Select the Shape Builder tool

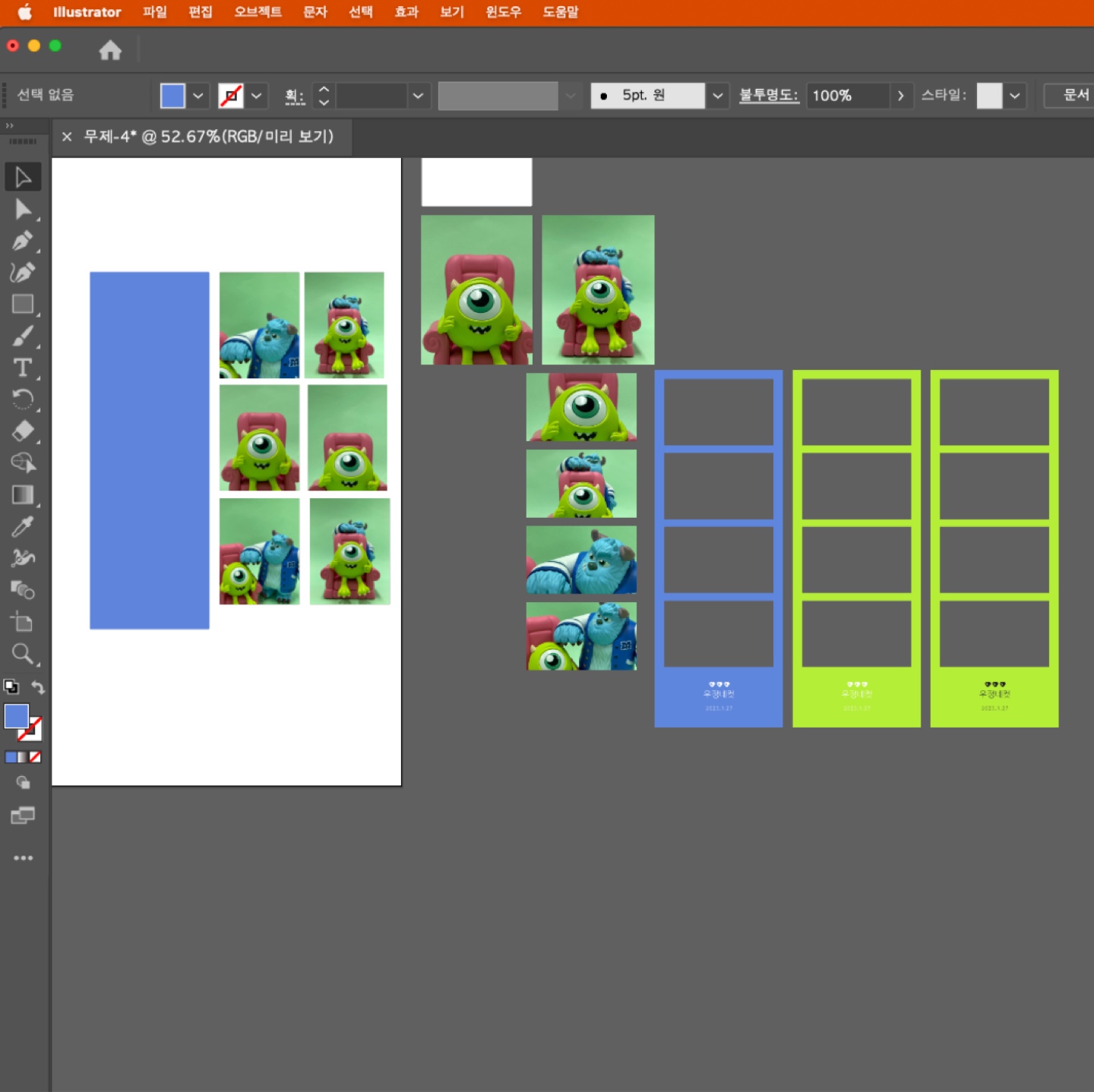pyautogui.click(x=23, y=463)
